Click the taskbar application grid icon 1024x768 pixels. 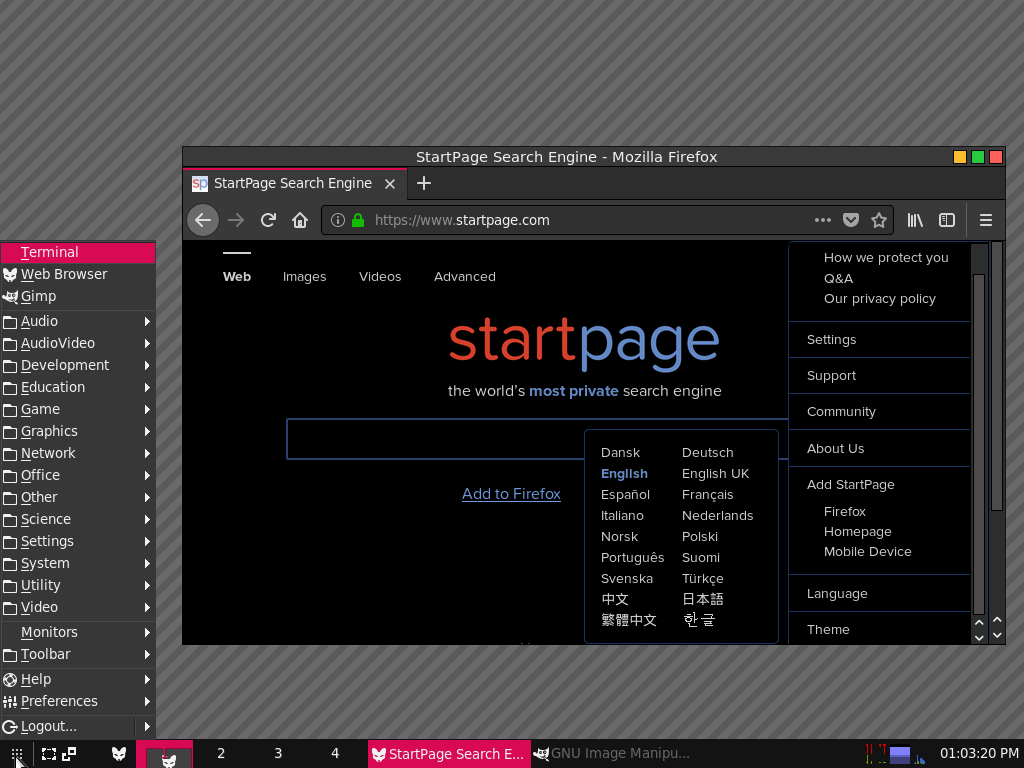pos(17,754)
